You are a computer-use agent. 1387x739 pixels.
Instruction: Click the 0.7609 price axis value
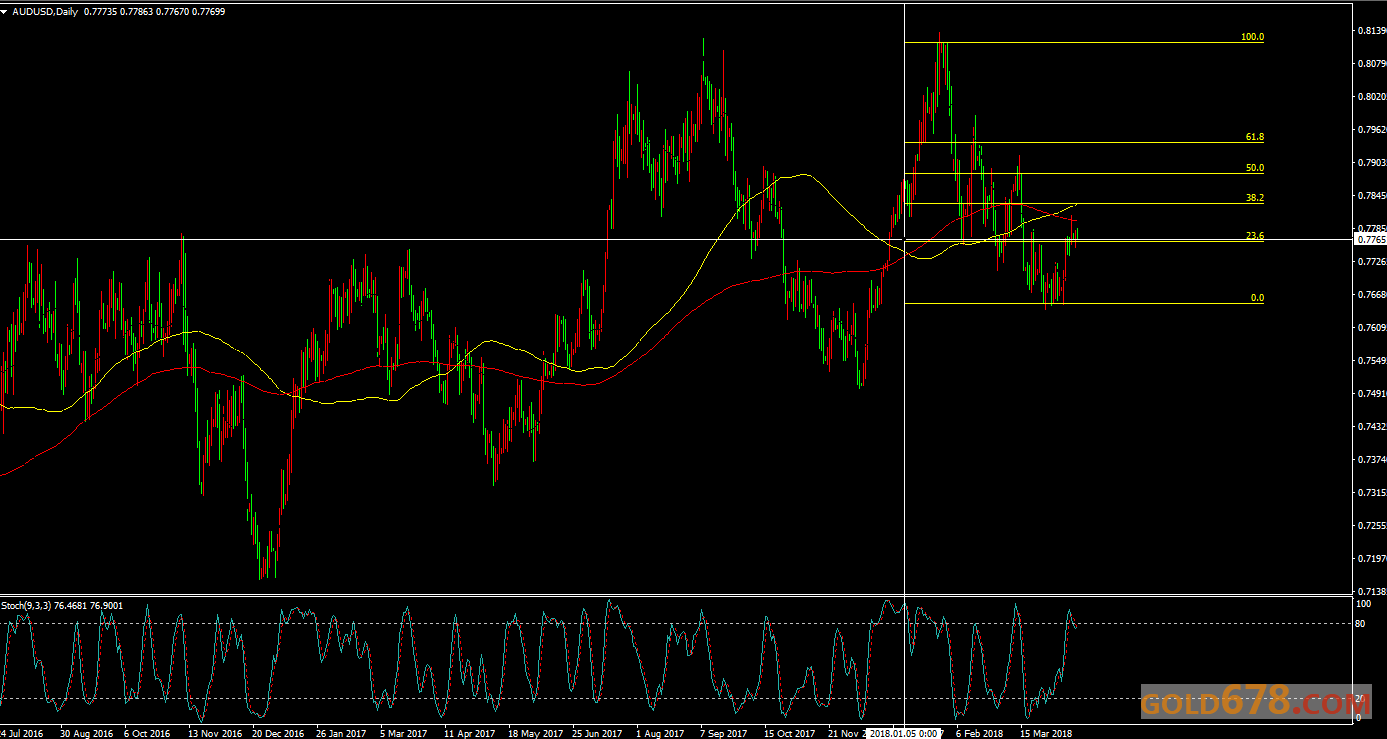1371,328
